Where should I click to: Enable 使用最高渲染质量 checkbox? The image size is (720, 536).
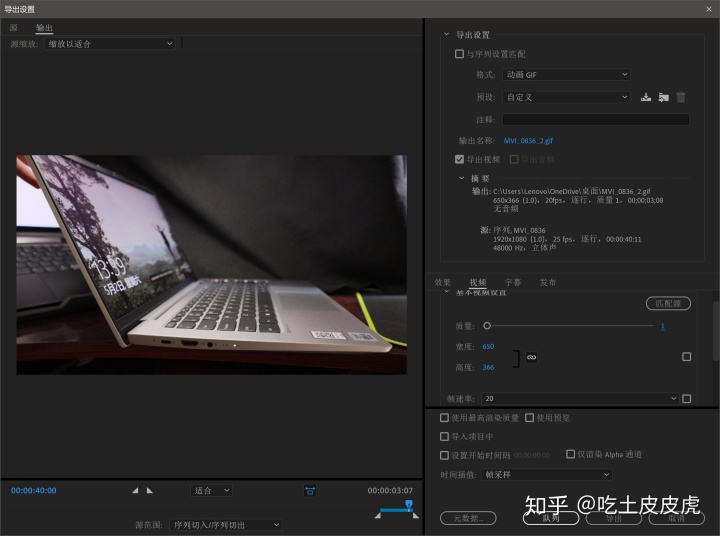coord(444,418)
